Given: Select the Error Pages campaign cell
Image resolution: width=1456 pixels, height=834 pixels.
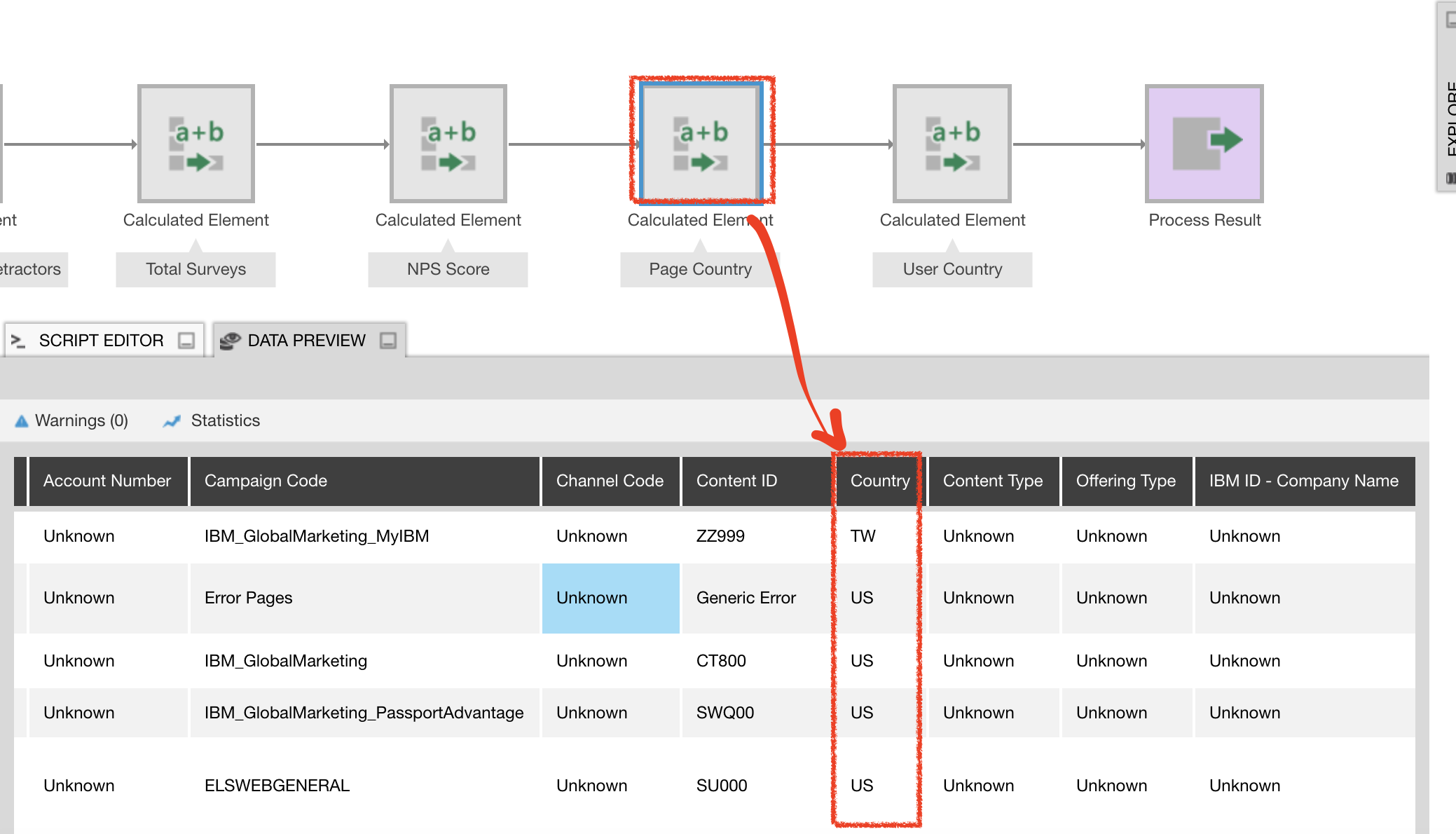Looking at the screenshot, I should [x=364, y=598].
